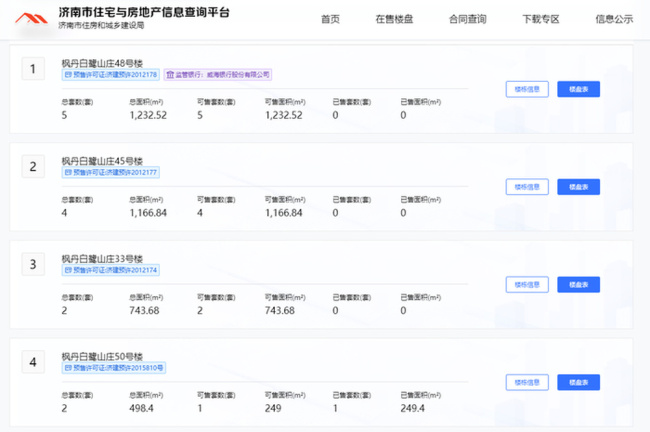Click 楼栋信息 button for 45号楼
The height and width of the screenshot is (432, 650).
click(x=527, y=187)
